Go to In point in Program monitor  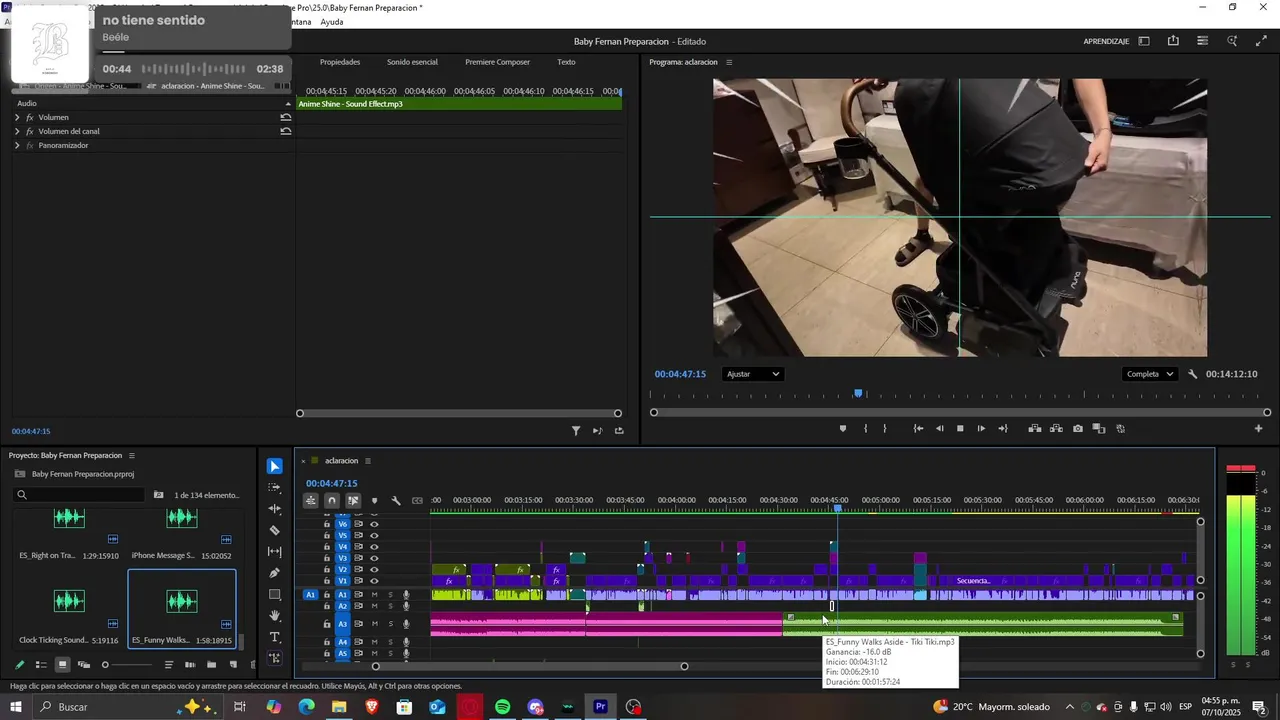(918, 428)
